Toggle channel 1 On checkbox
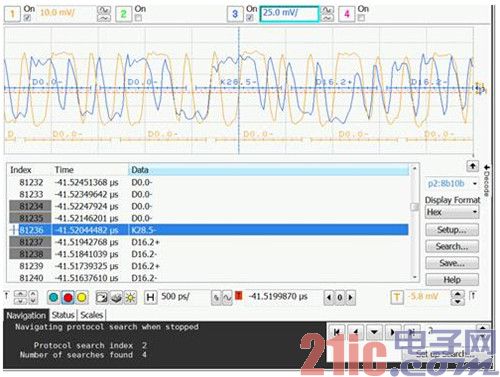The width and height of the screenshot is (500, 377). pos(28,18)
